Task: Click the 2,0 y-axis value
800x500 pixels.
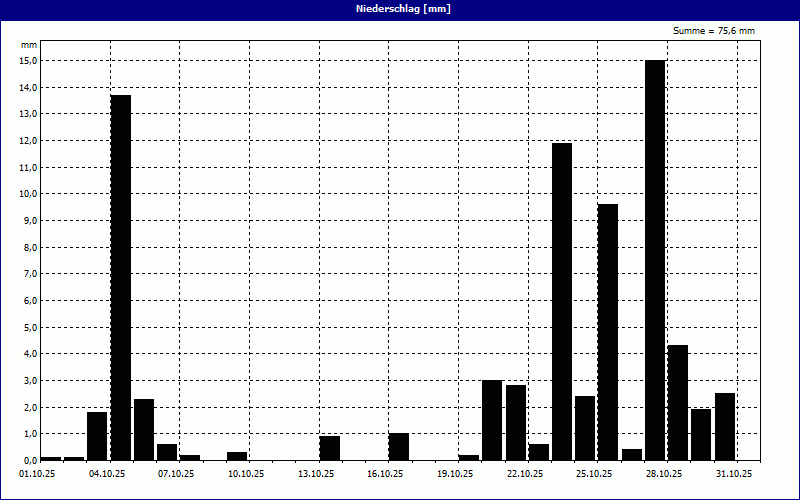Action: [x=29, y=407]
